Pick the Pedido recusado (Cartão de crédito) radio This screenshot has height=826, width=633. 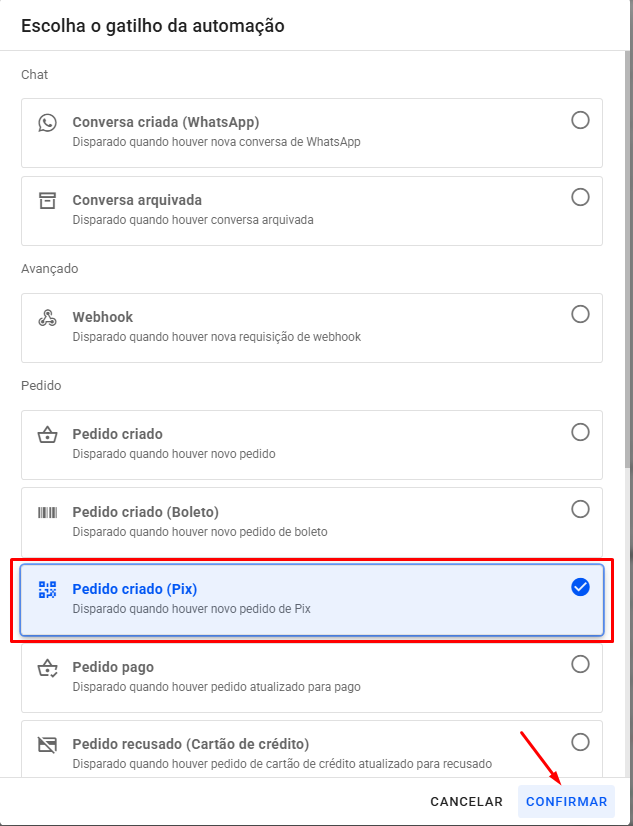pyautogui.click(x=580, y=742)
